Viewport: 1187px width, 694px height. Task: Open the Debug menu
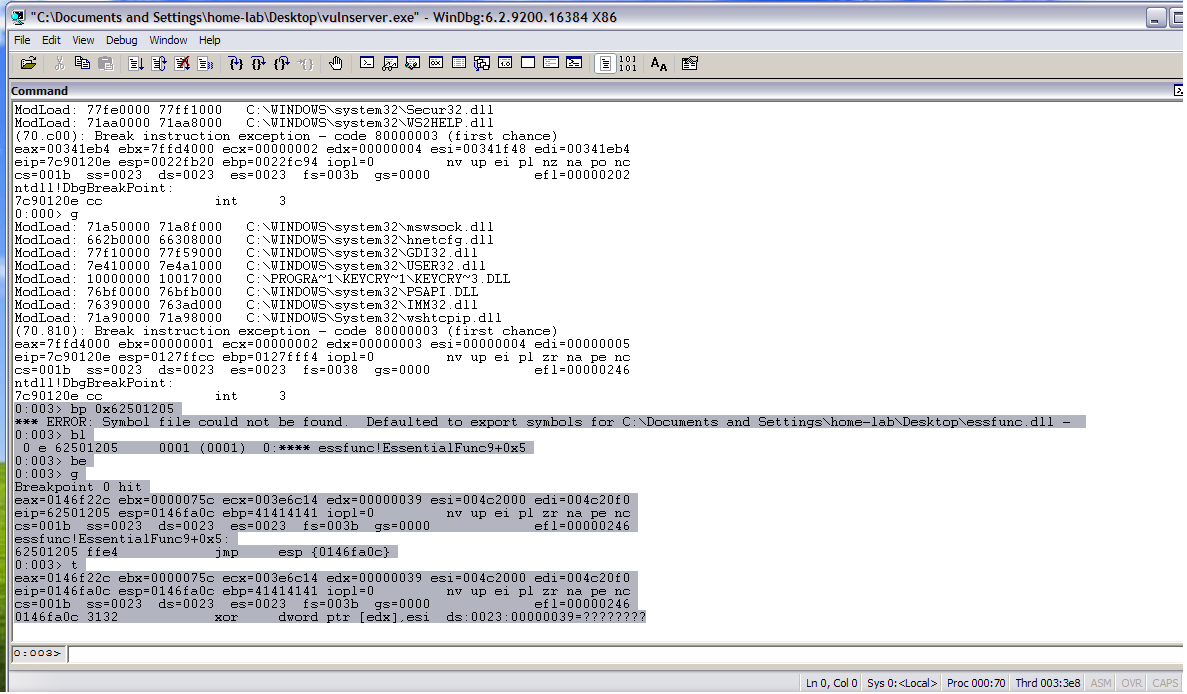pyautogui.click(x=121, y=40)
